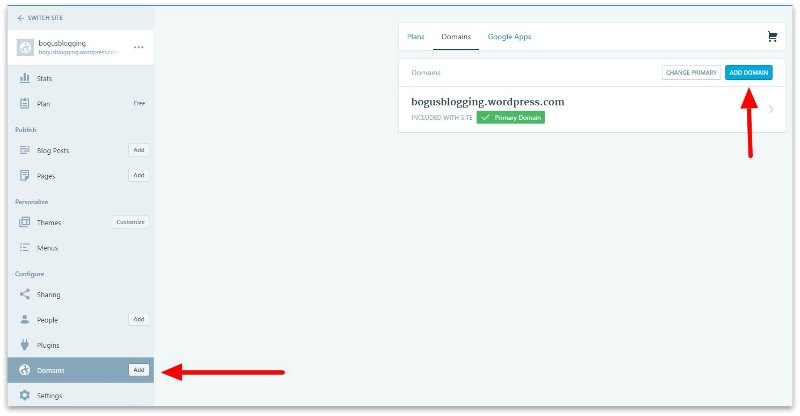The image size is (800, 416).
Task: Click Add next to Domains
Action: point(139,370)
